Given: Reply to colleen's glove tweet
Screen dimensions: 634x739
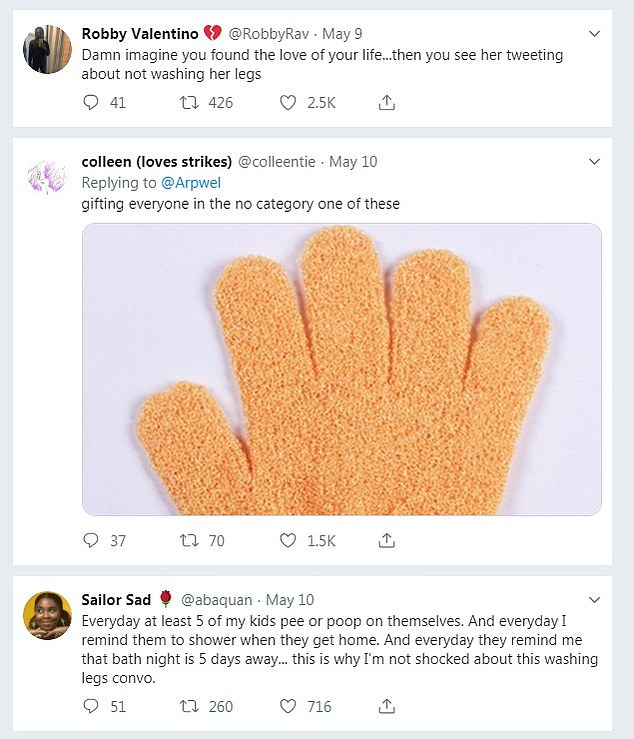Looking at the screenshot, I should [x=91, y=540].
